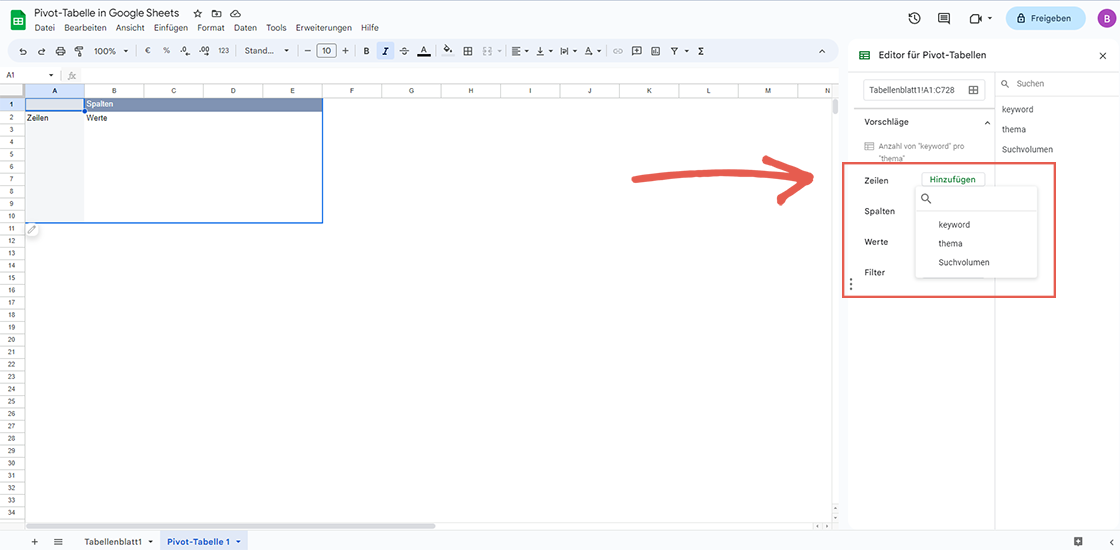Image resolution: width=1120 pixels, height=550 pixels.
Task: Open text rotation dropdown
Action: (593, 51)
